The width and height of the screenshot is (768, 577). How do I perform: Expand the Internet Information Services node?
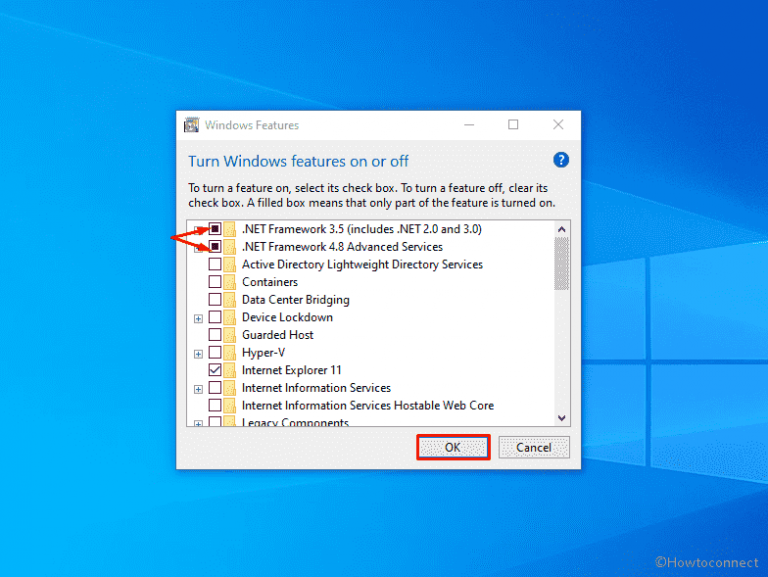198,389
